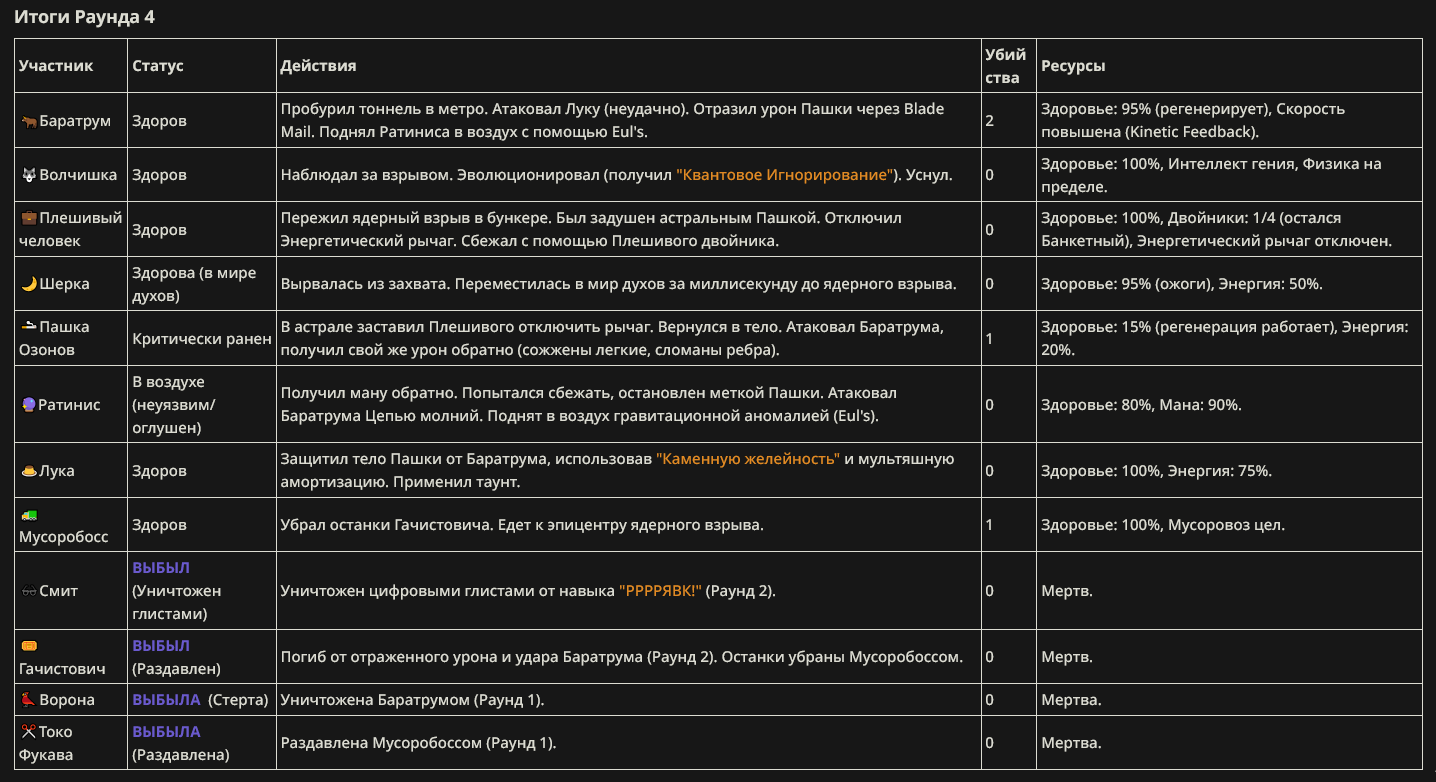The image size is (1436, 782).
Task: Click the wolf emoji next to Волчишка
Action: (28, 175)
